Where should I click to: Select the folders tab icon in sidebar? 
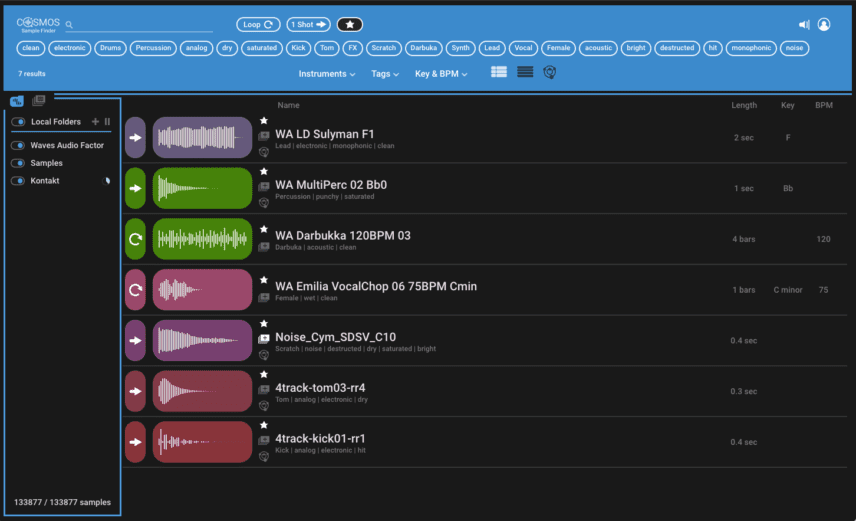click(17, 101)
